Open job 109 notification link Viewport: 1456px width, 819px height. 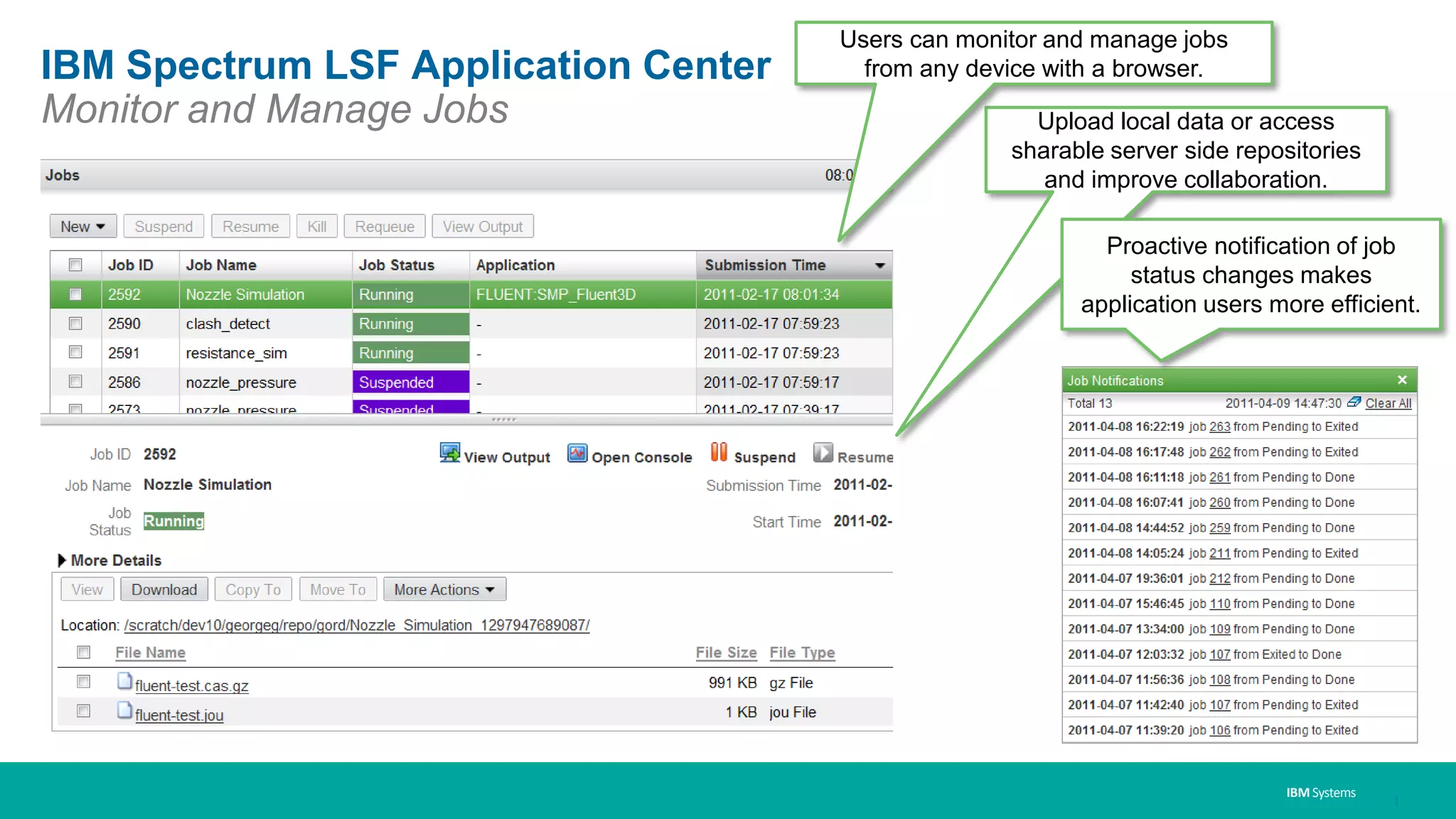[x=1220, y=628]
